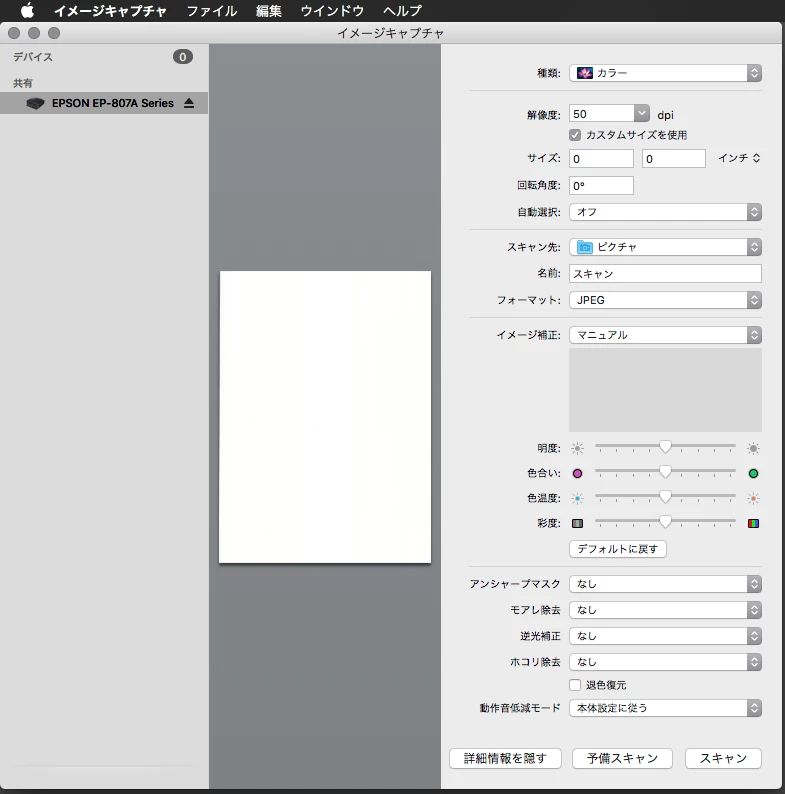Click the dim brightness sun icon
The width and height of the screenshot is (785, 794).
577,449
